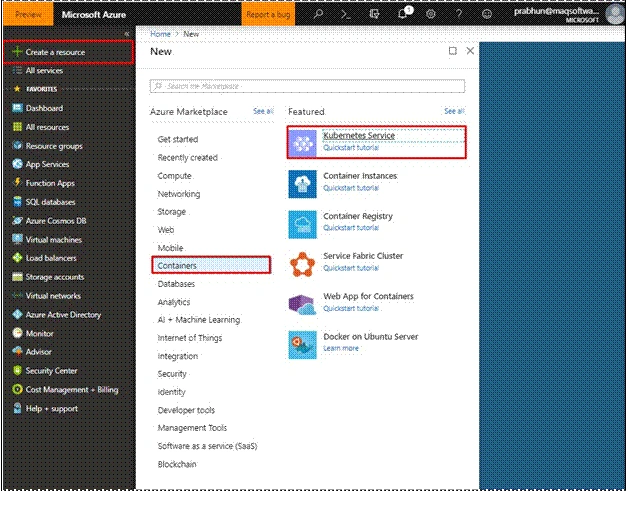Select Storage category
This screenshot has width=632, height=525.
click(172, 212)
